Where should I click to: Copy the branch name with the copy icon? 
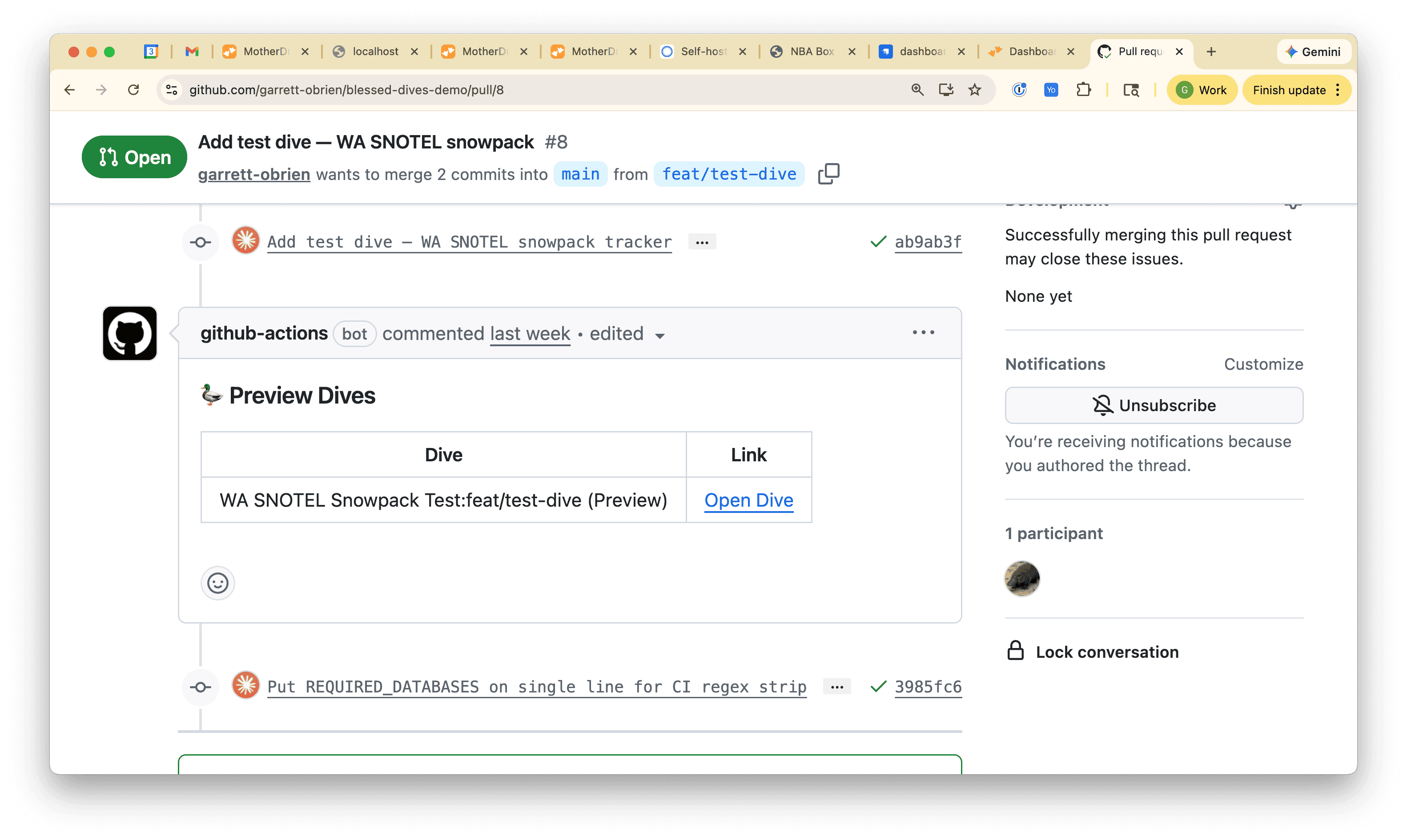(x=828, y=174)
